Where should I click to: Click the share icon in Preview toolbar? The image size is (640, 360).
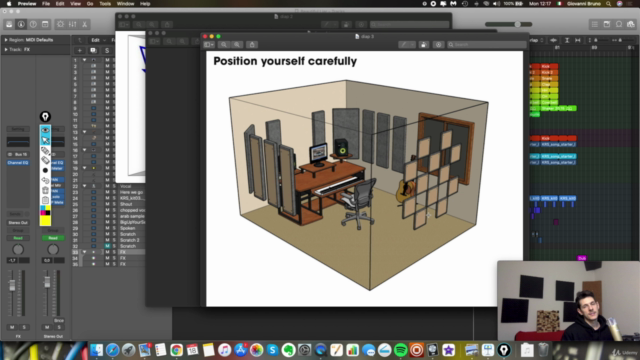point(252,44)
